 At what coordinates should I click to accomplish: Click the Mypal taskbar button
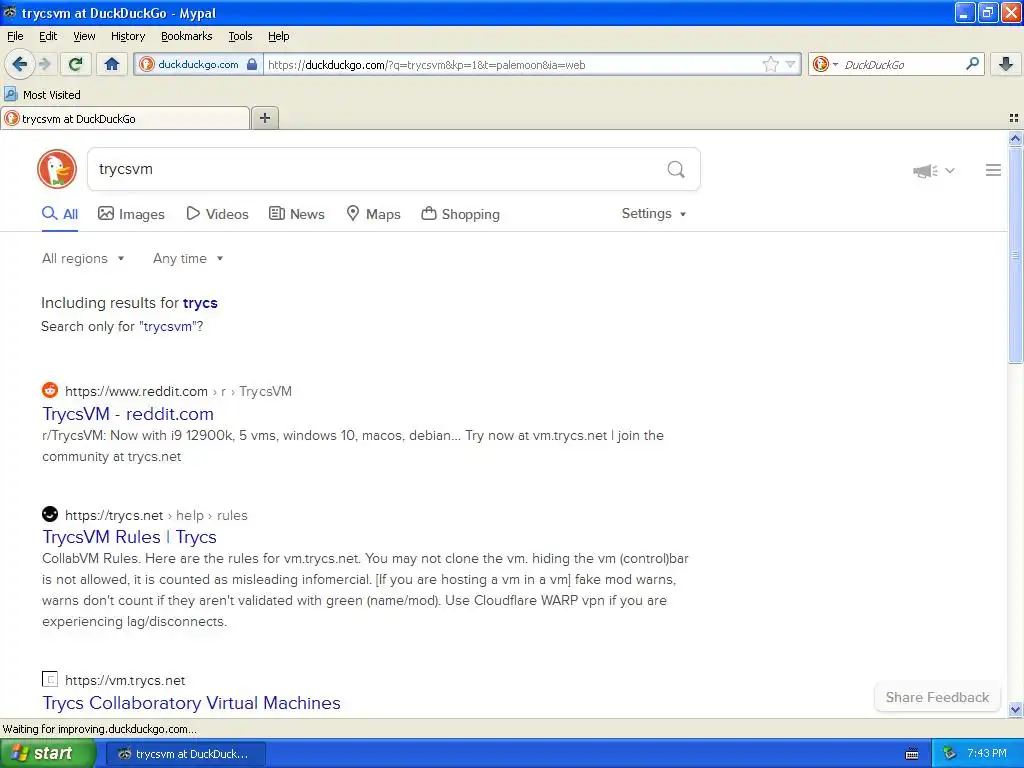pyautogui.click(x=185, y=754)
